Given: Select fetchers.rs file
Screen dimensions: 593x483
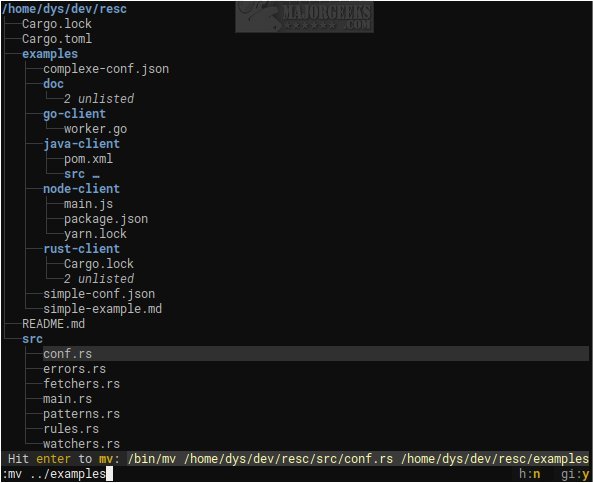Looking at the screenshot, I should click(x=81, y=384).
